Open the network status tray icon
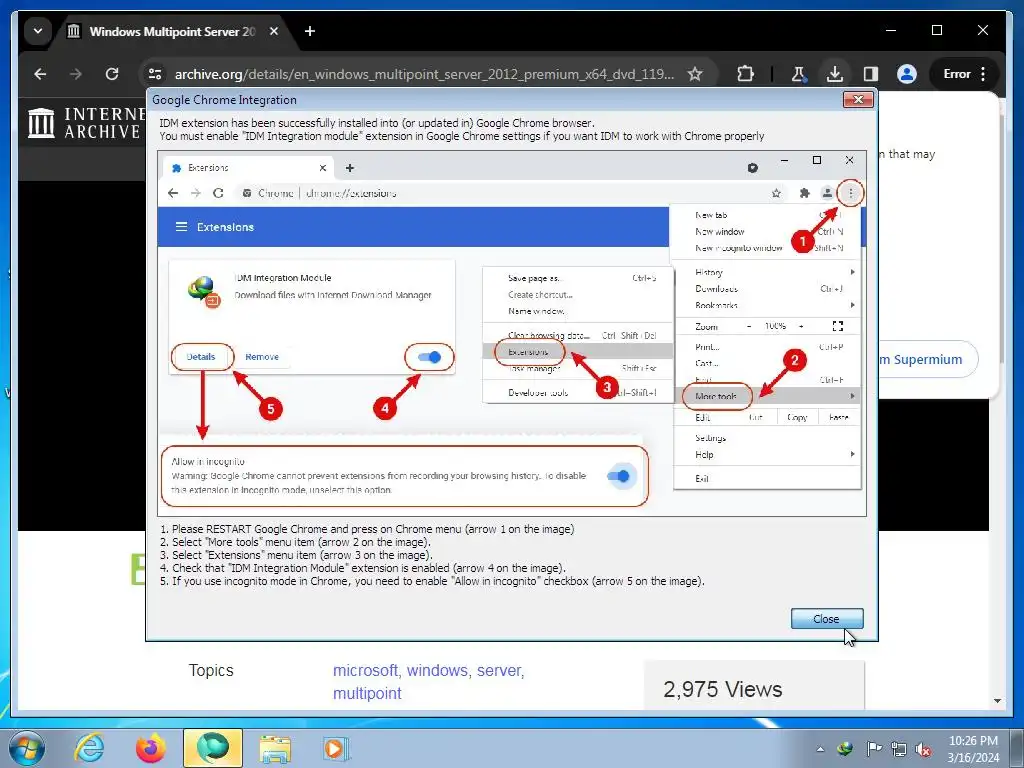This screenshot has width=1024, height=768. tap(899, 748)
